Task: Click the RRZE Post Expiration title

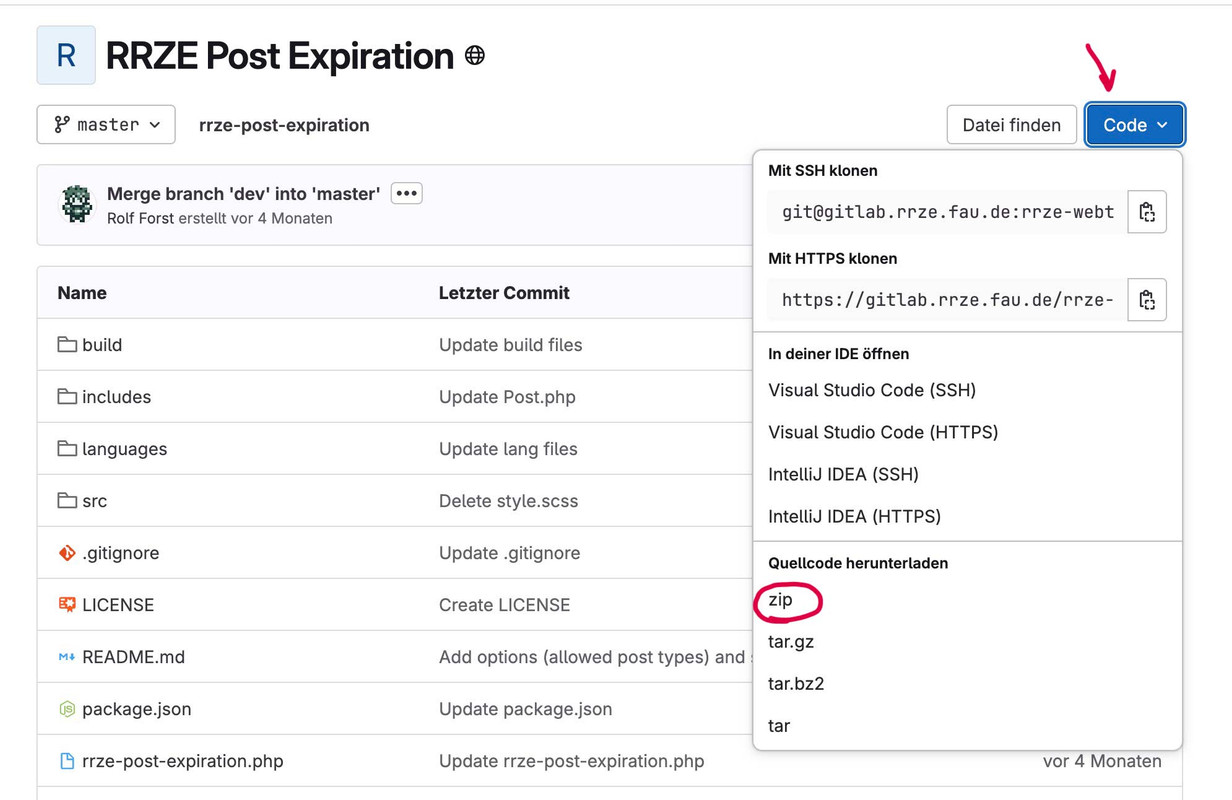Action: click(279, 56)
